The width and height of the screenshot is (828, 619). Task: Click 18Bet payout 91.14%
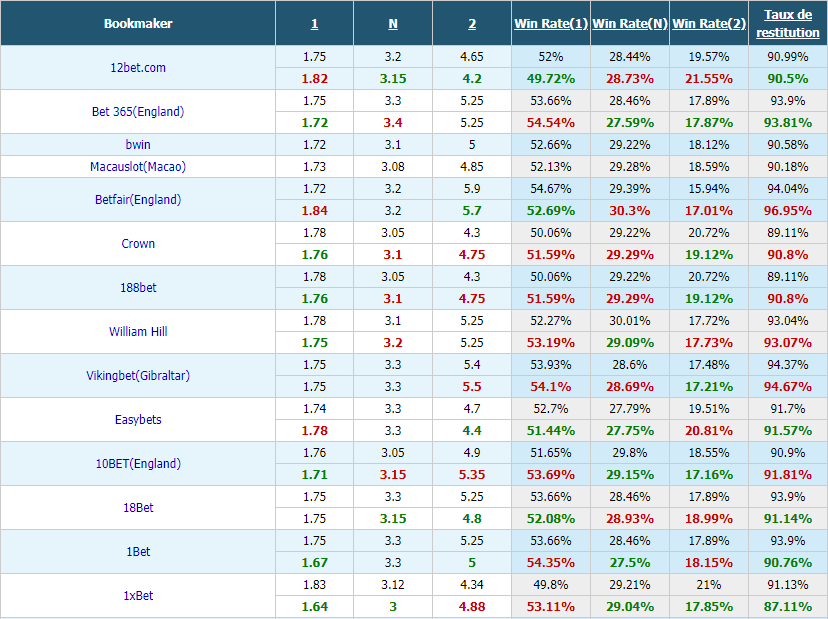tap(788, 519)
